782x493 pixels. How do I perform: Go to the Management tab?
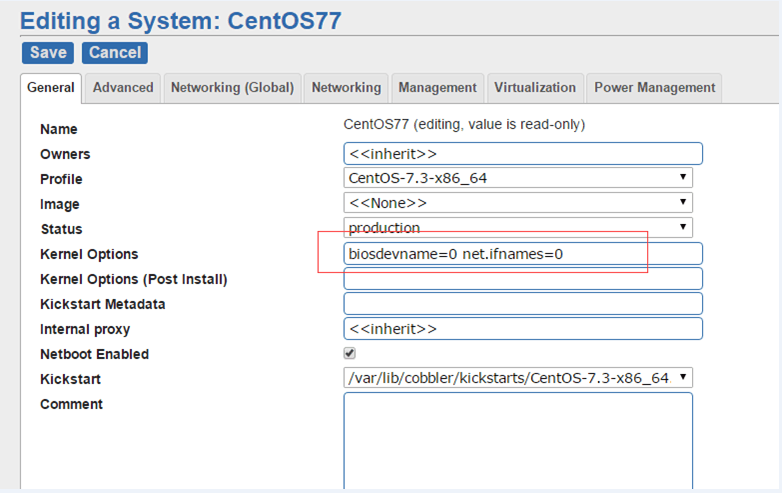click(x=437, y=88)
